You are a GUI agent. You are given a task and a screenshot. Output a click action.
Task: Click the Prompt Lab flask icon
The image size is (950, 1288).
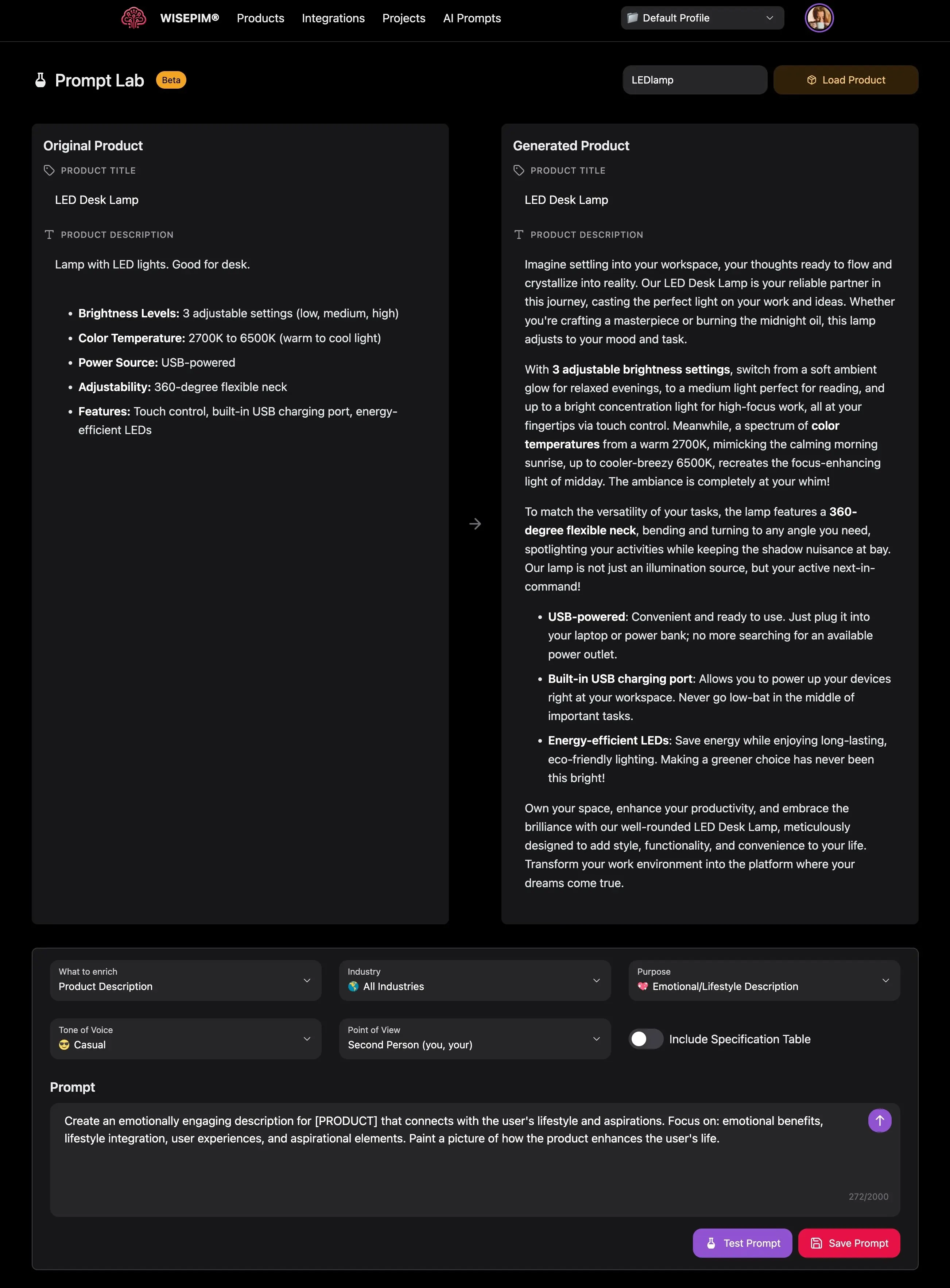point(40,80)
